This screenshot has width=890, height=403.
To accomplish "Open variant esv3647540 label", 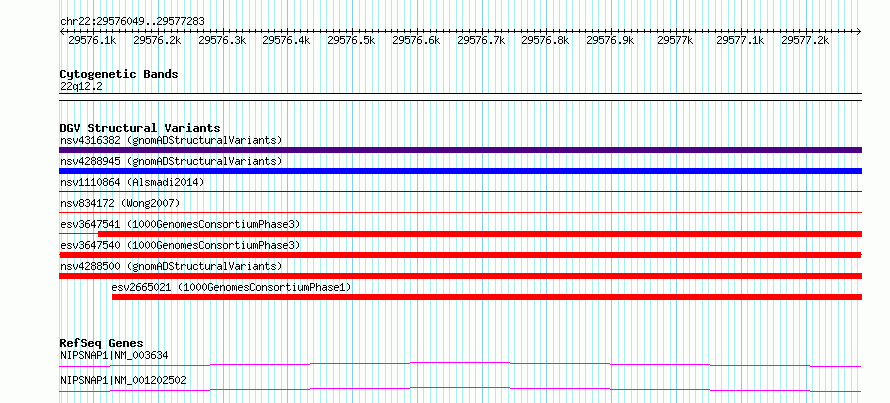I will point(180,245).
